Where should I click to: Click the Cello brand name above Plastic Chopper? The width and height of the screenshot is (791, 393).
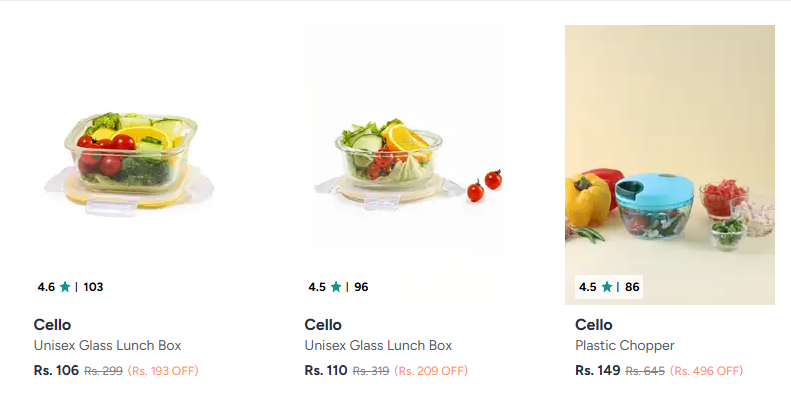coord(594,324)
